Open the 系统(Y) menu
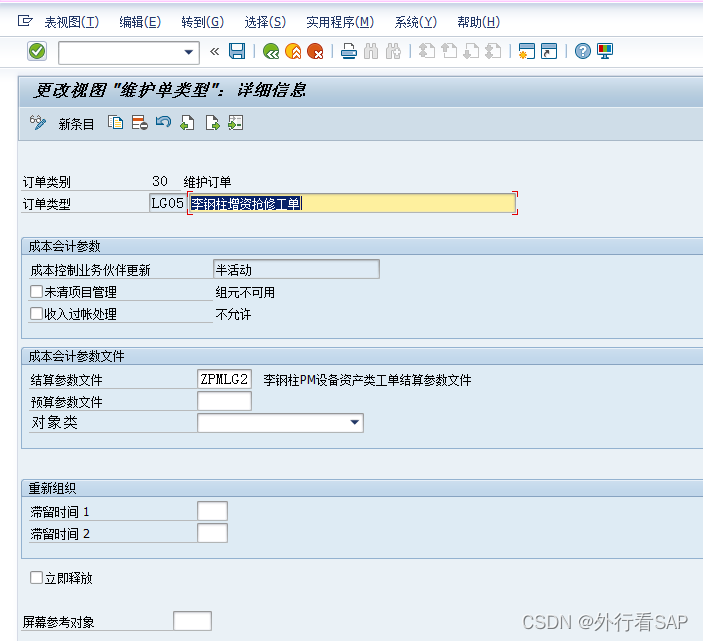Screen dimensions: 703x641 pos(416,22)
